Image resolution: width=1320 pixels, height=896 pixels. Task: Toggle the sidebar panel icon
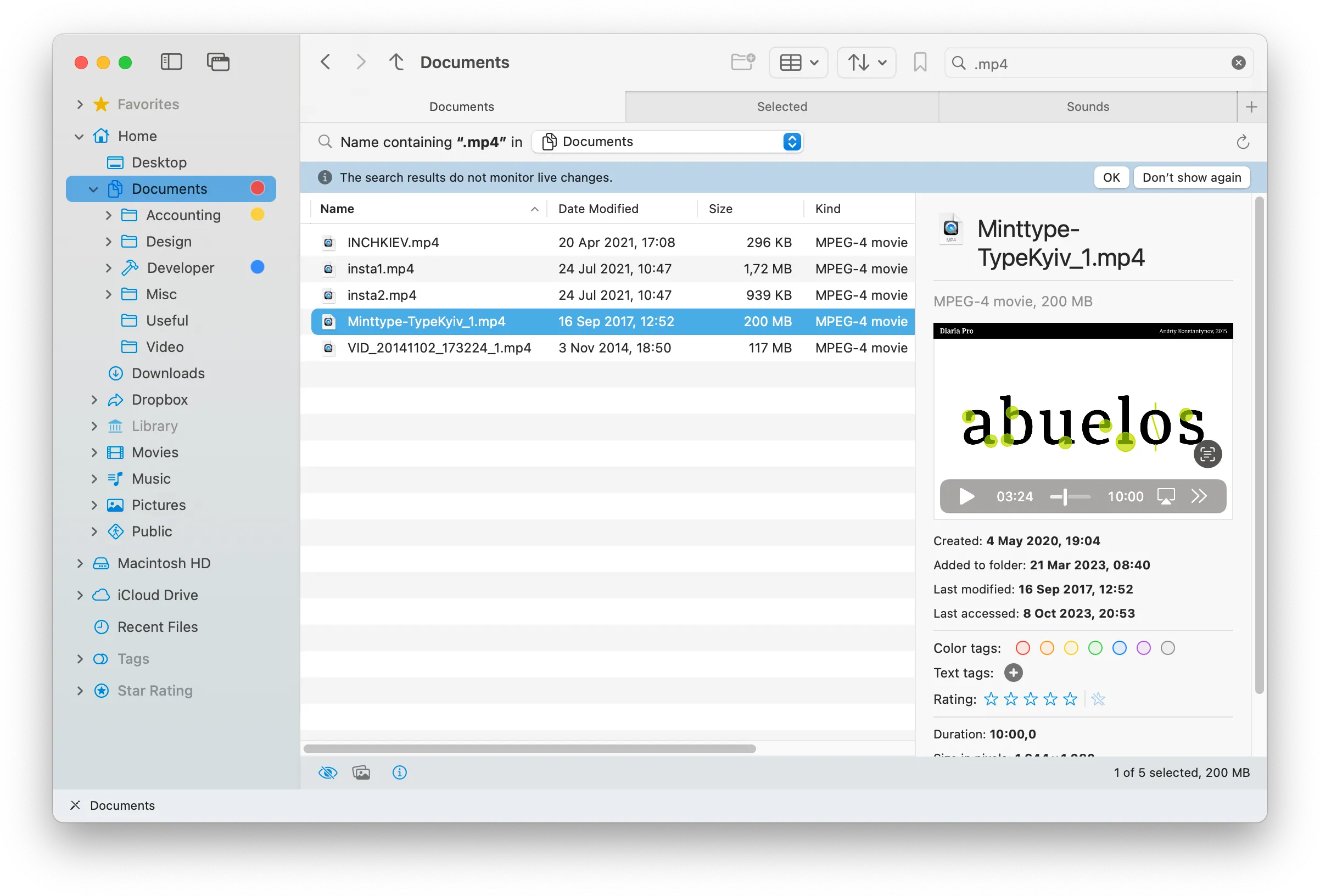[171, 62]
